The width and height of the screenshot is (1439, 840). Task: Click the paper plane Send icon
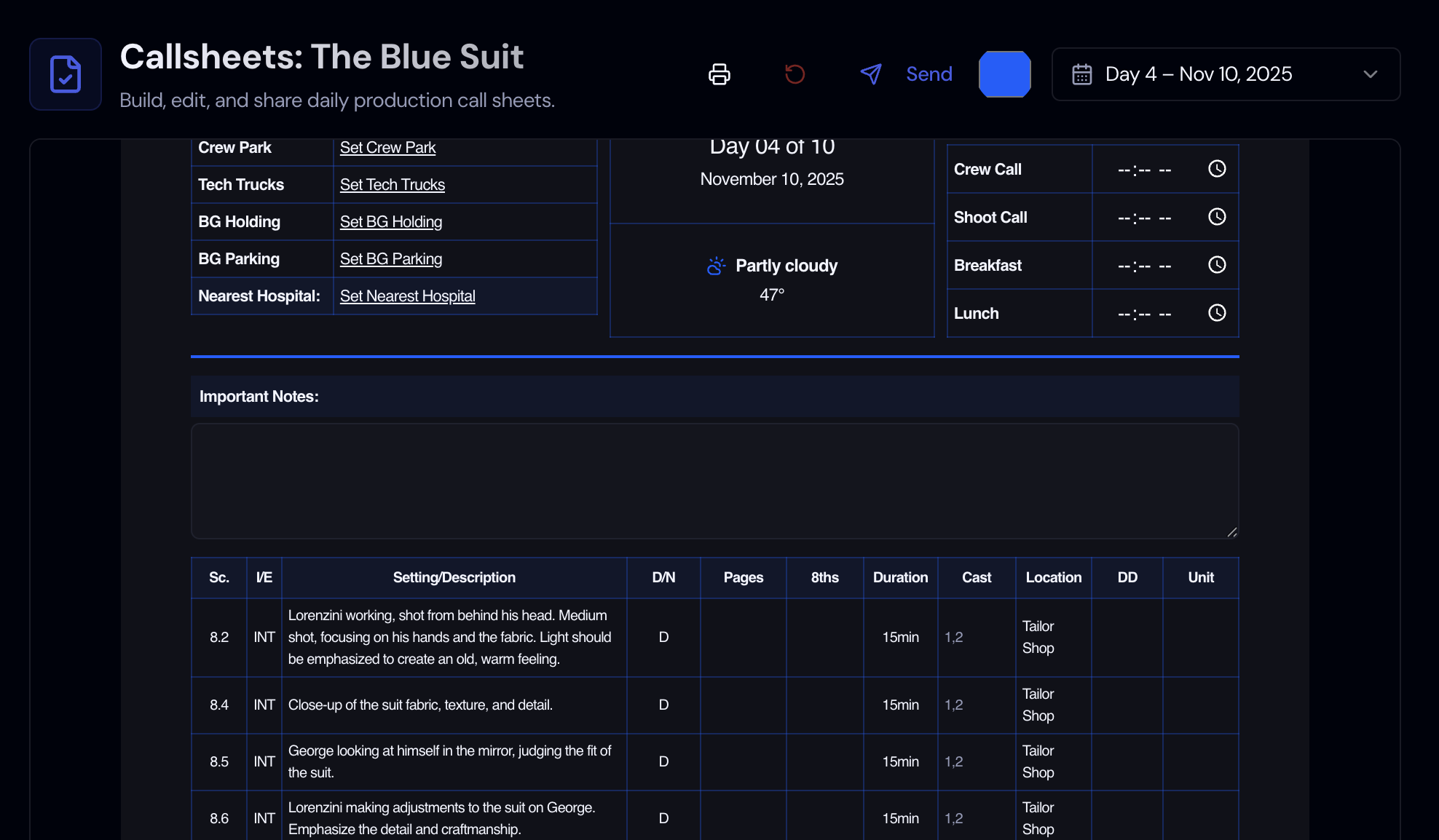(x=871, y=74)
